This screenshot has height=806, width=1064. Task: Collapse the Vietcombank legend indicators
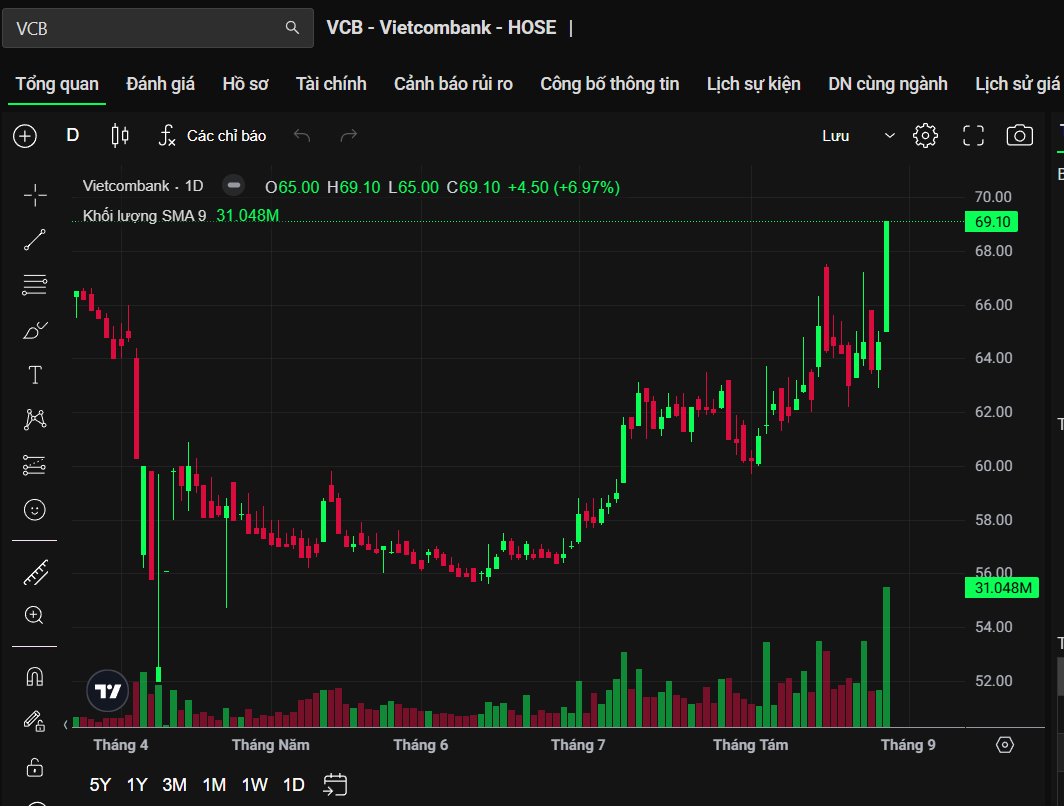pyautogui.click(x=233, y=185)
